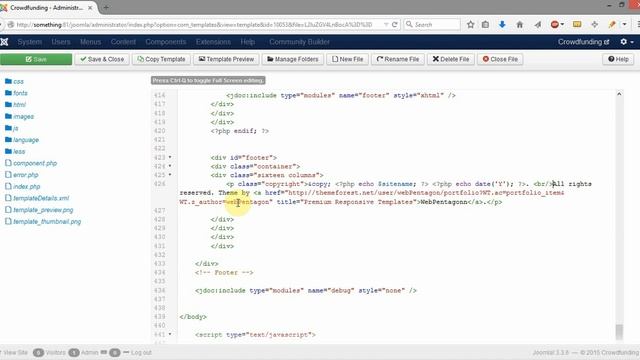Click the Joomla logo icon
The height and width of the screenshot is (360, 640).
click(4, 42)
